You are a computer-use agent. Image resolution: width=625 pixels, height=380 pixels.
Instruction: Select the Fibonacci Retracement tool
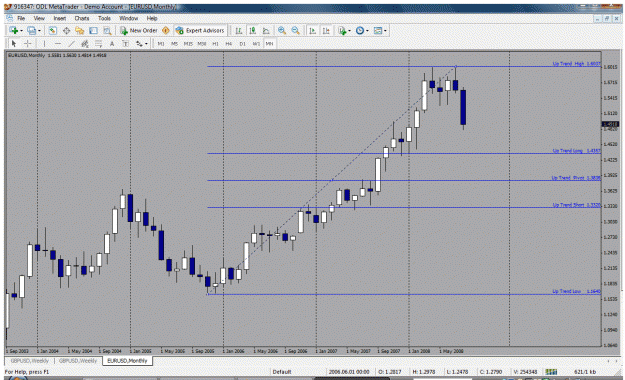click(98, 43)
